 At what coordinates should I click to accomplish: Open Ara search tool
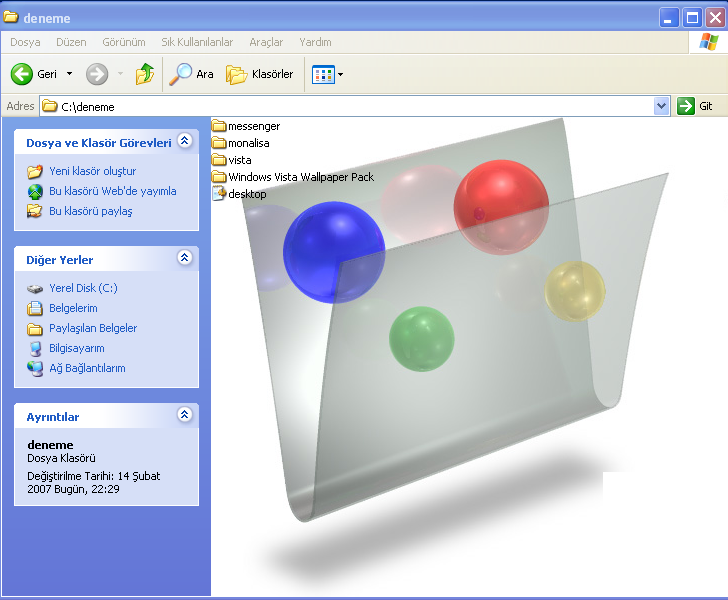tap(192, 74)
